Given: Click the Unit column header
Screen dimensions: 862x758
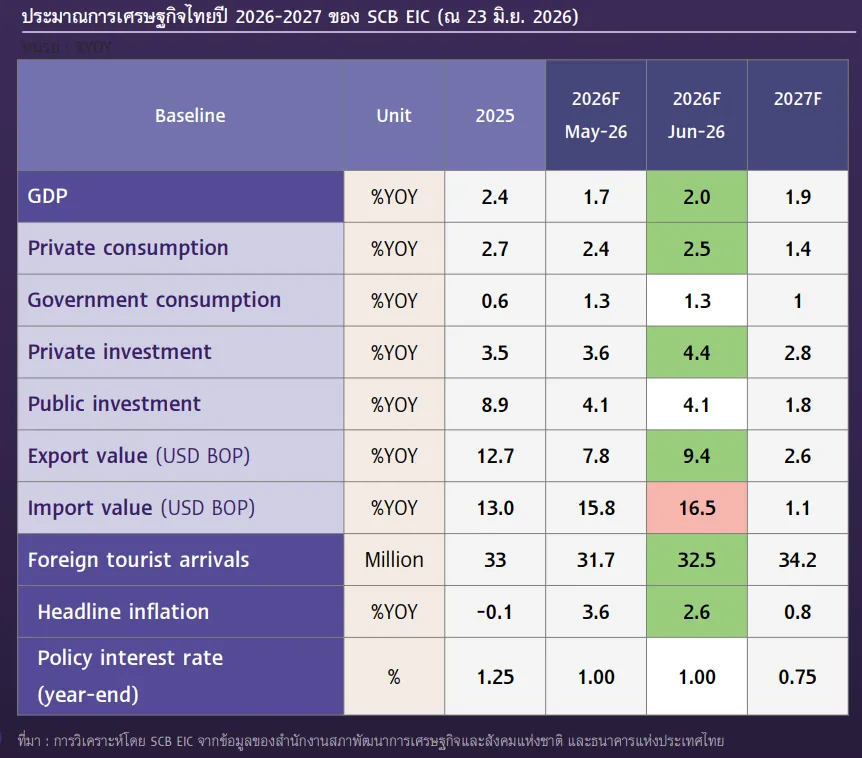Looking at the screenshot, I should click(x=394, y=115).
